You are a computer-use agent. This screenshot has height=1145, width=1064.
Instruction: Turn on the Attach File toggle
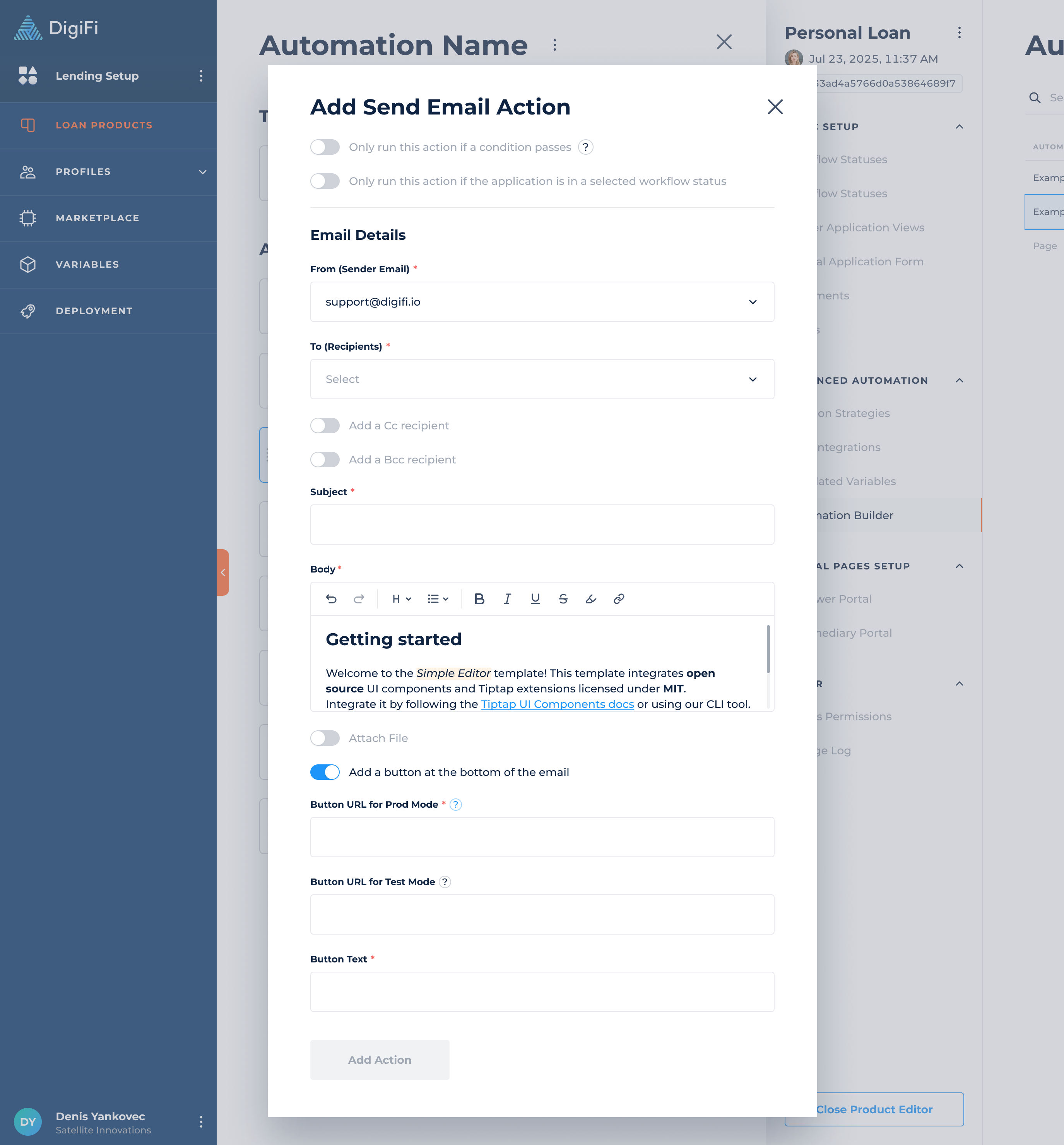325,738
